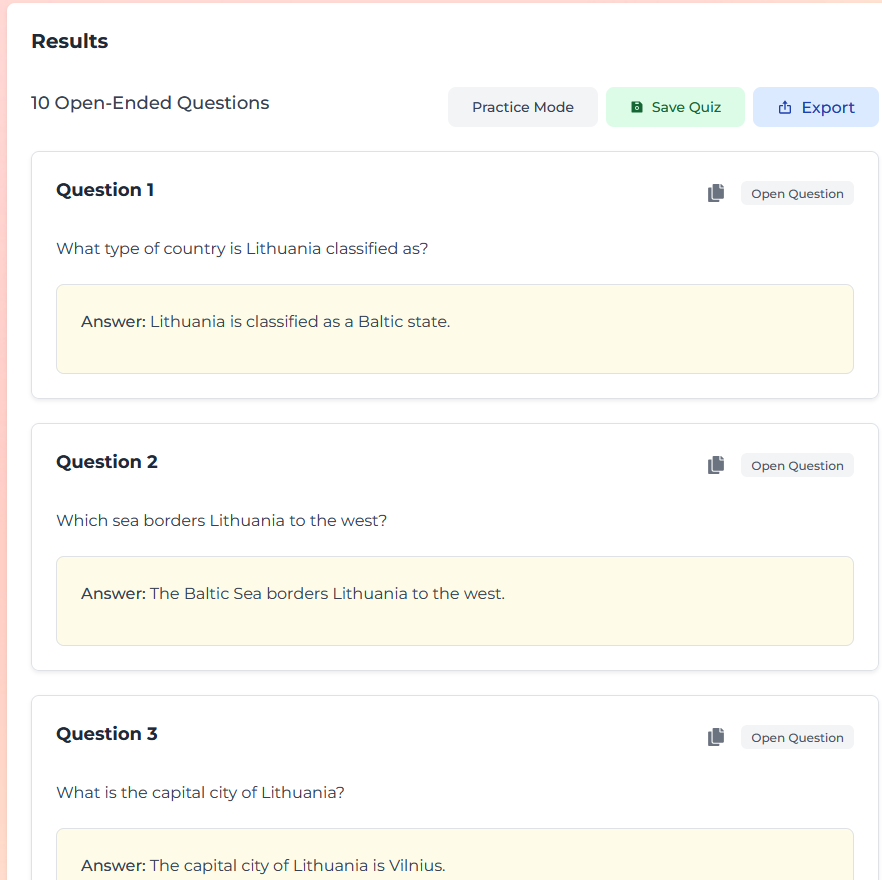The image size is (882, 880).
Task: Click the Question 3 heading
Action: point(107,734)
